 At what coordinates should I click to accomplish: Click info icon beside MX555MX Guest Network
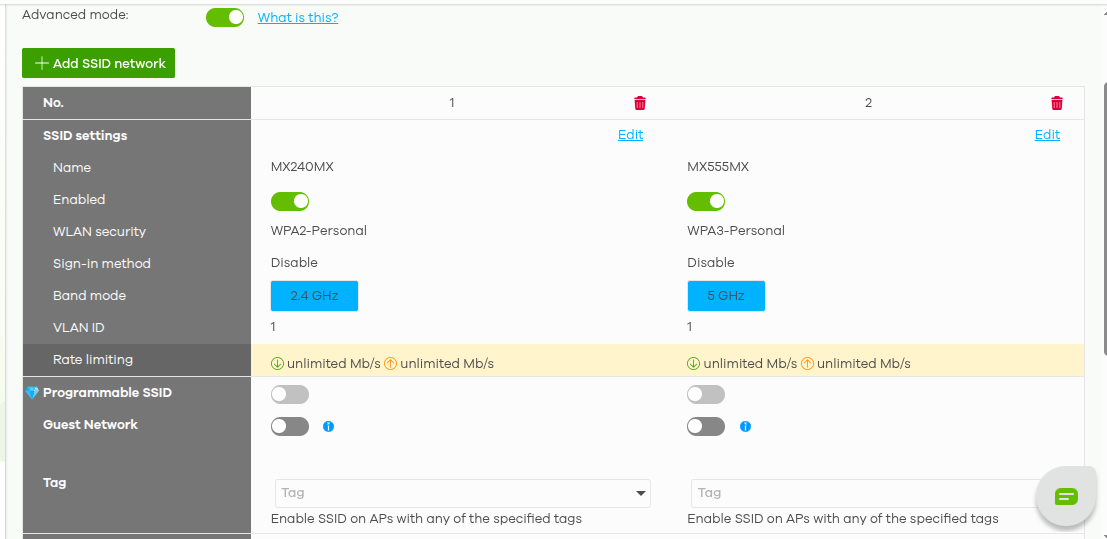pyautogui.click(x=745, y=427)
